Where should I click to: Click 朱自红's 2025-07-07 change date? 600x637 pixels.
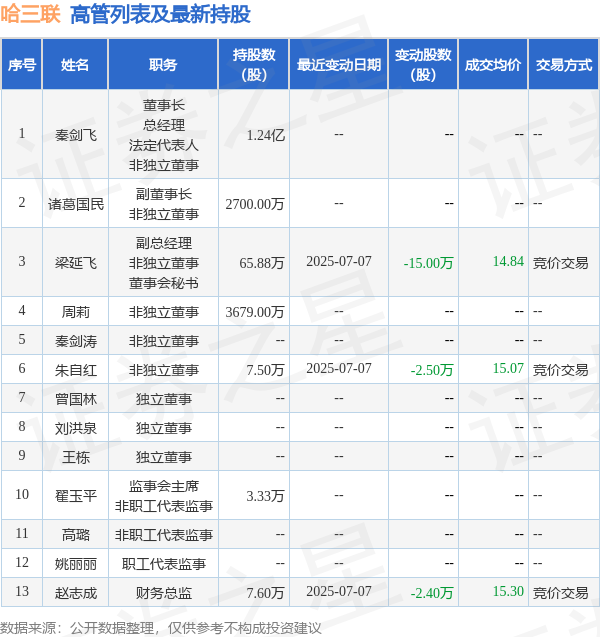[339, 368]
